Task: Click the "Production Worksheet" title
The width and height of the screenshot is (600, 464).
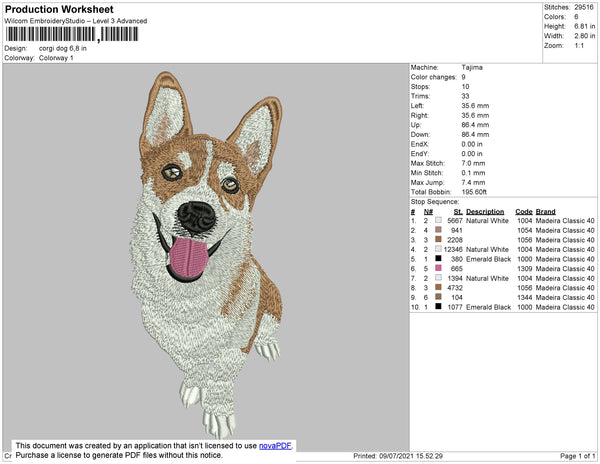Action: tap(59, 10)
